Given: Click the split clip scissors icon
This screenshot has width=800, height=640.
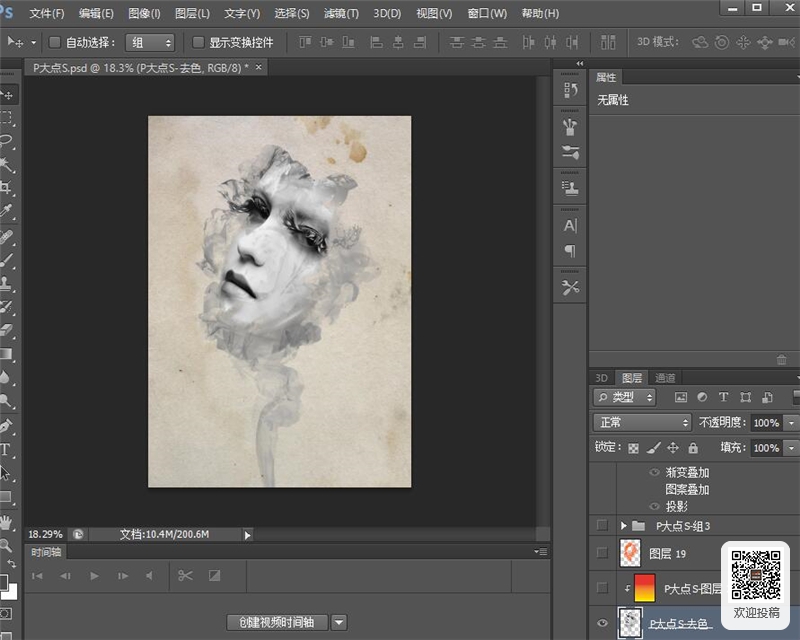Looking at the screenshot, I should click(x=185, y=576).
